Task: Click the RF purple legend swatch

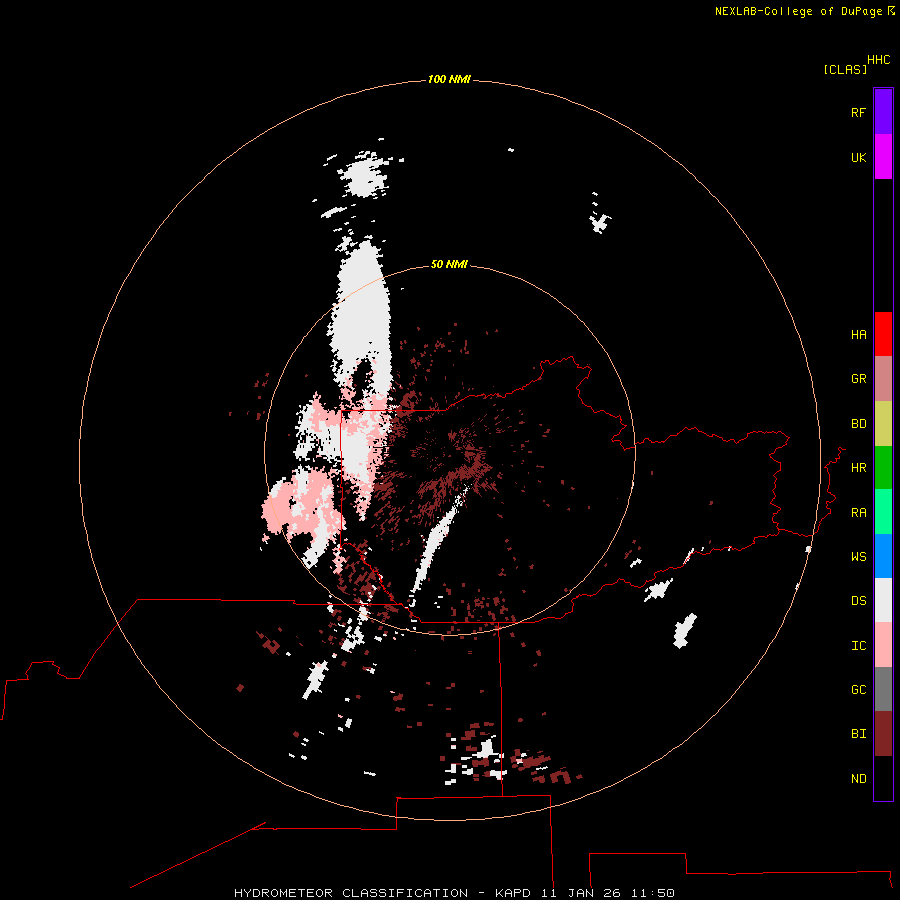Action: pos(883,112)
